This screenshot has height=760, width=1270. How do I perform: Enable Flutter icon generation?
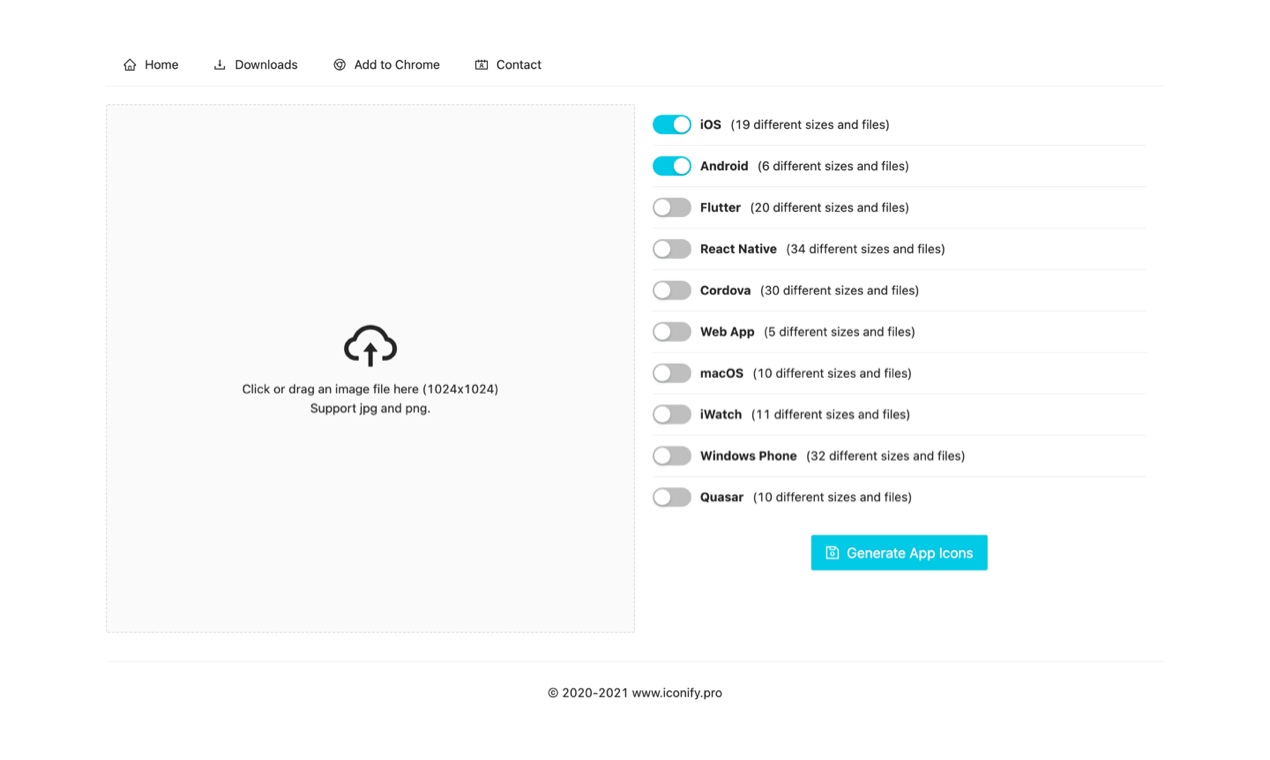671,207
